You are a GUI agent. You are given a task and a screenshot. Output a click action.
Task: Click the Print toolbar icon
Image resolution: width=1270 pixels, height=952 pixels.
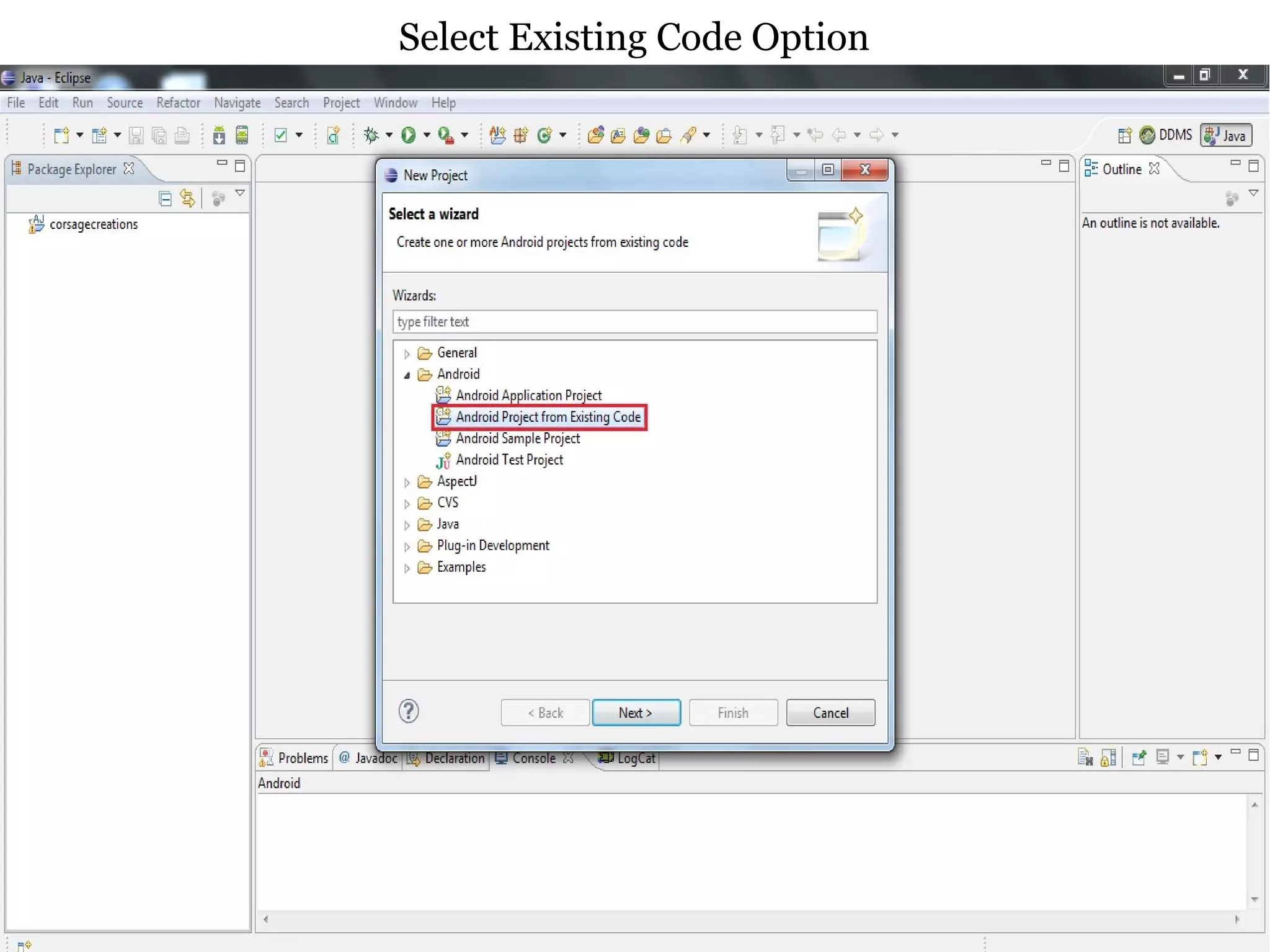(182, 135)
